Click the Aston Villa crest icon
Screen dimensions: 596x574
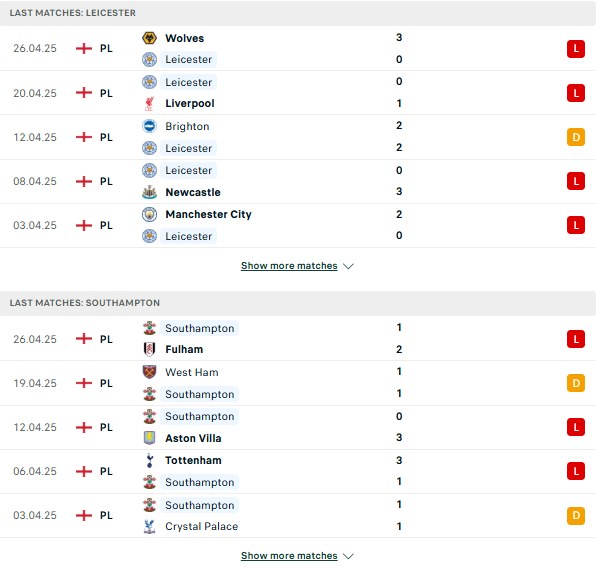click(149, 438)
